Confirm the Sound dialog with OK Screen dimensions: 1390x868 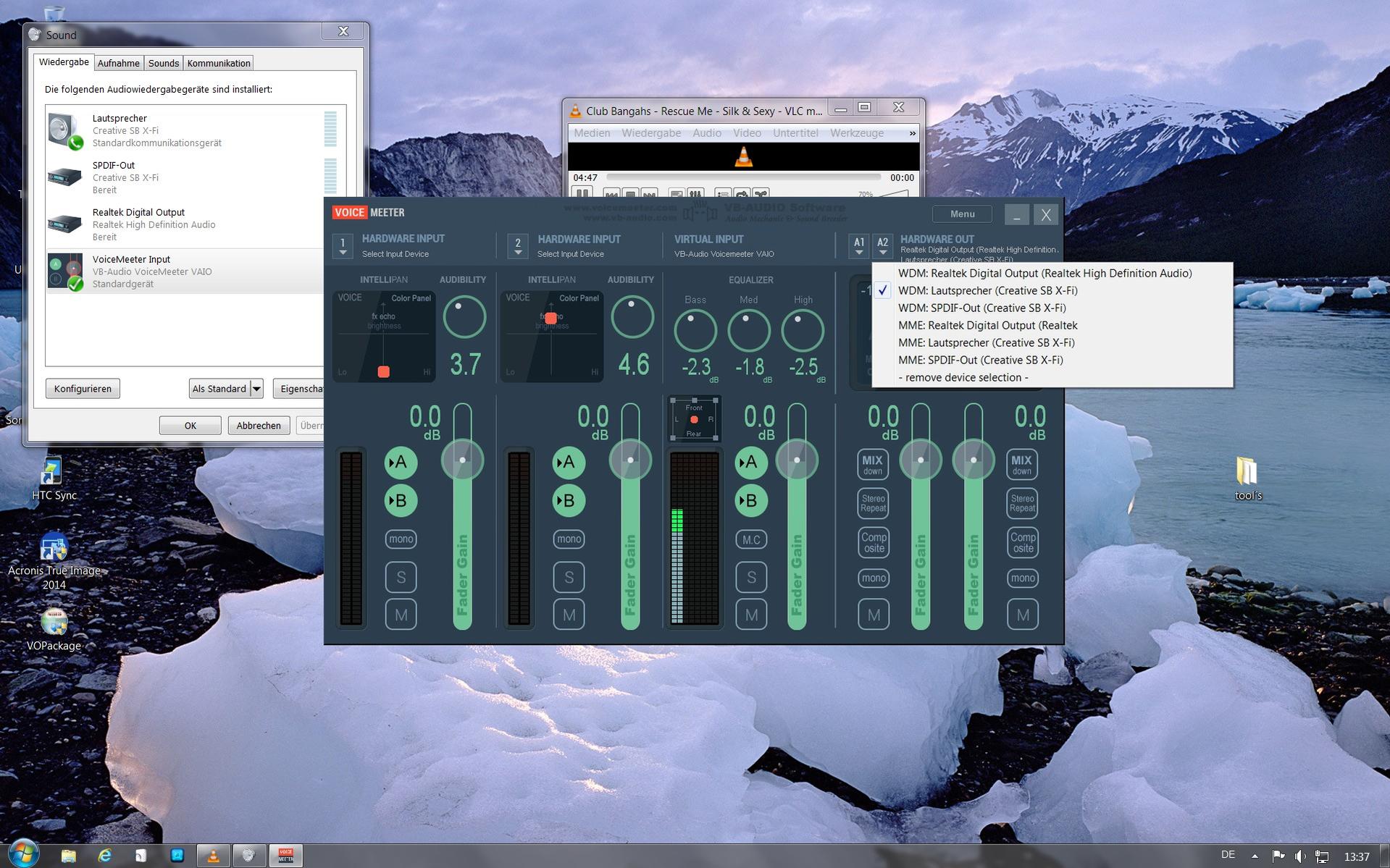(x=191, y=426)
